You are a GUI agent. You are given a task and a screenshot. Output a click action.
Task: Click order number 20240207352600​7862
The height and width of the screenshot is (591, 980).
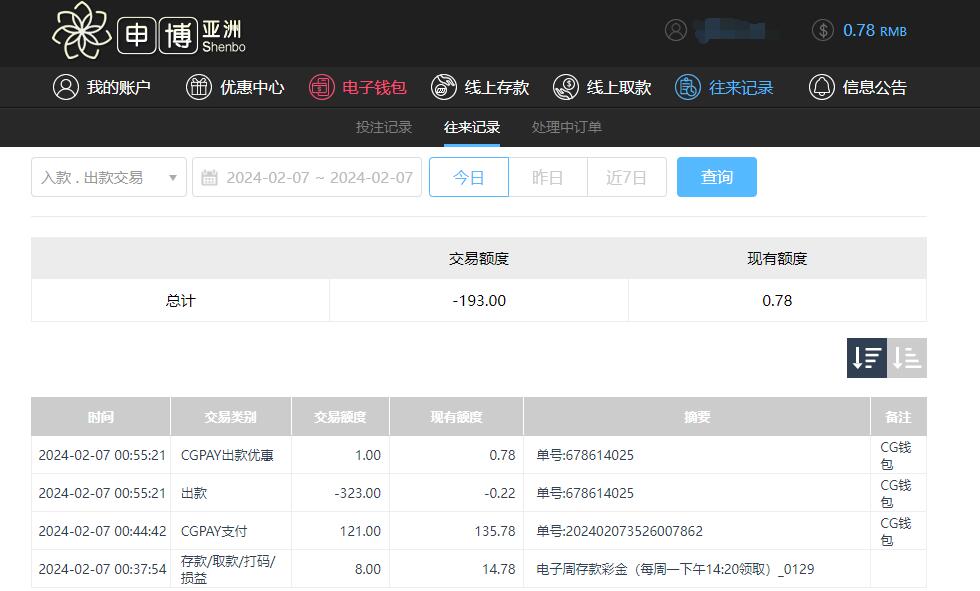619,532
